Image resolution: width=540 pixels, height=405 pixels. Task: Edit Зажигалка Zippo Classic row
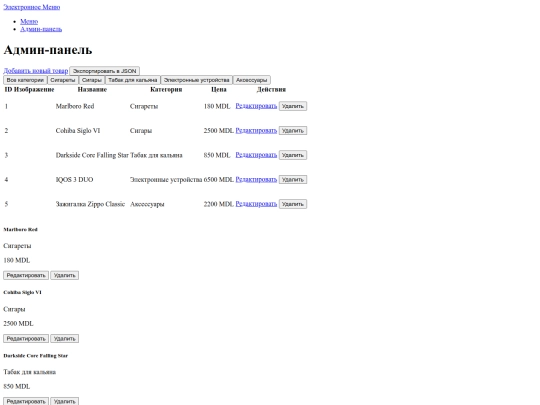coord(256,204)
